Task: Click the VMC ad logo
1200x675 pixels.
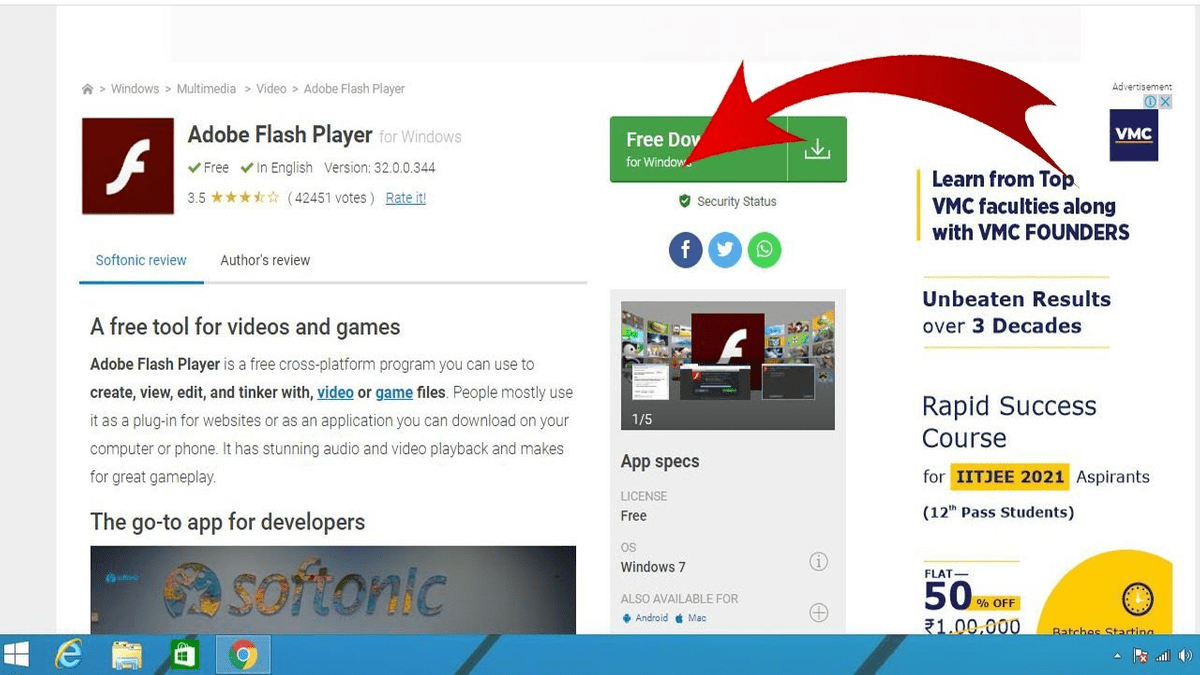Action: coord(1134,135)
